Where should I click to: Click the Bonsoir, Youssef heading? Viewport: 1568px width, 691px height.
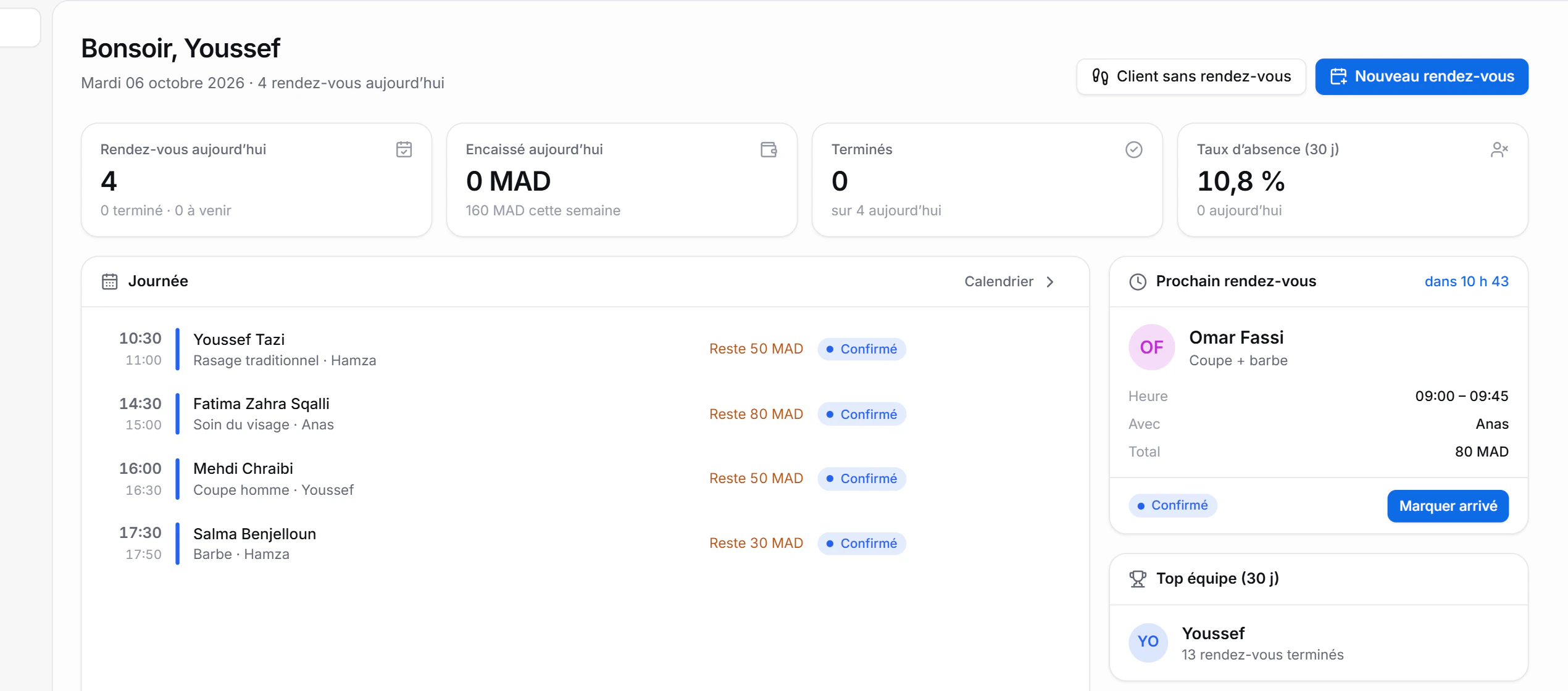pos(181,49)
